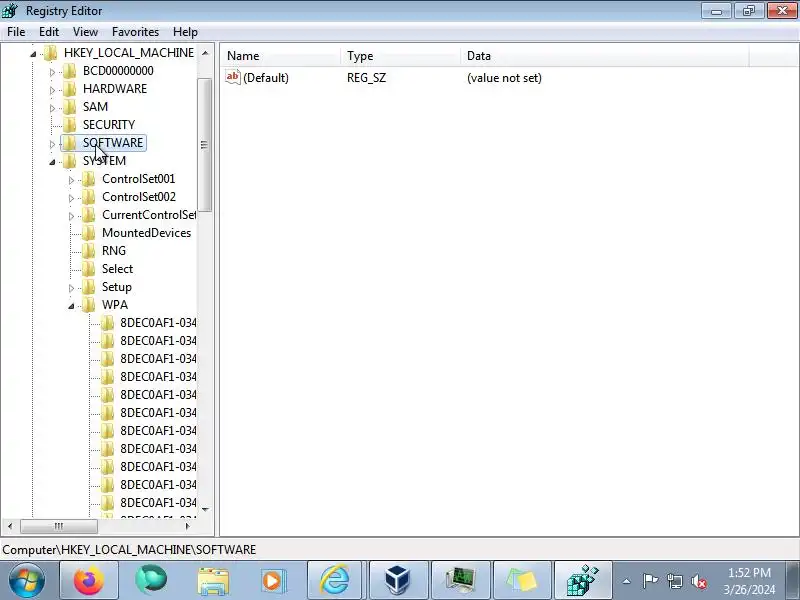Click the WPA key folder icon
800x600 pixels.
coord(89,305)
